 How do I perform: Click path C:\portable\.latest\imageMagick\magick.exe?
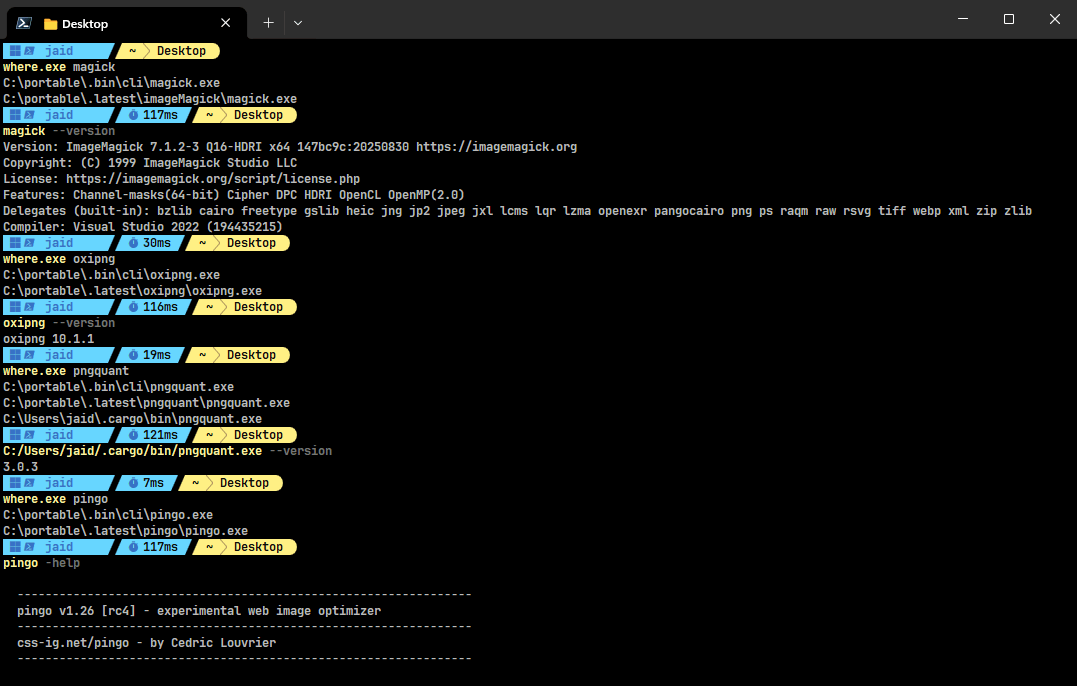coord(150,99)
